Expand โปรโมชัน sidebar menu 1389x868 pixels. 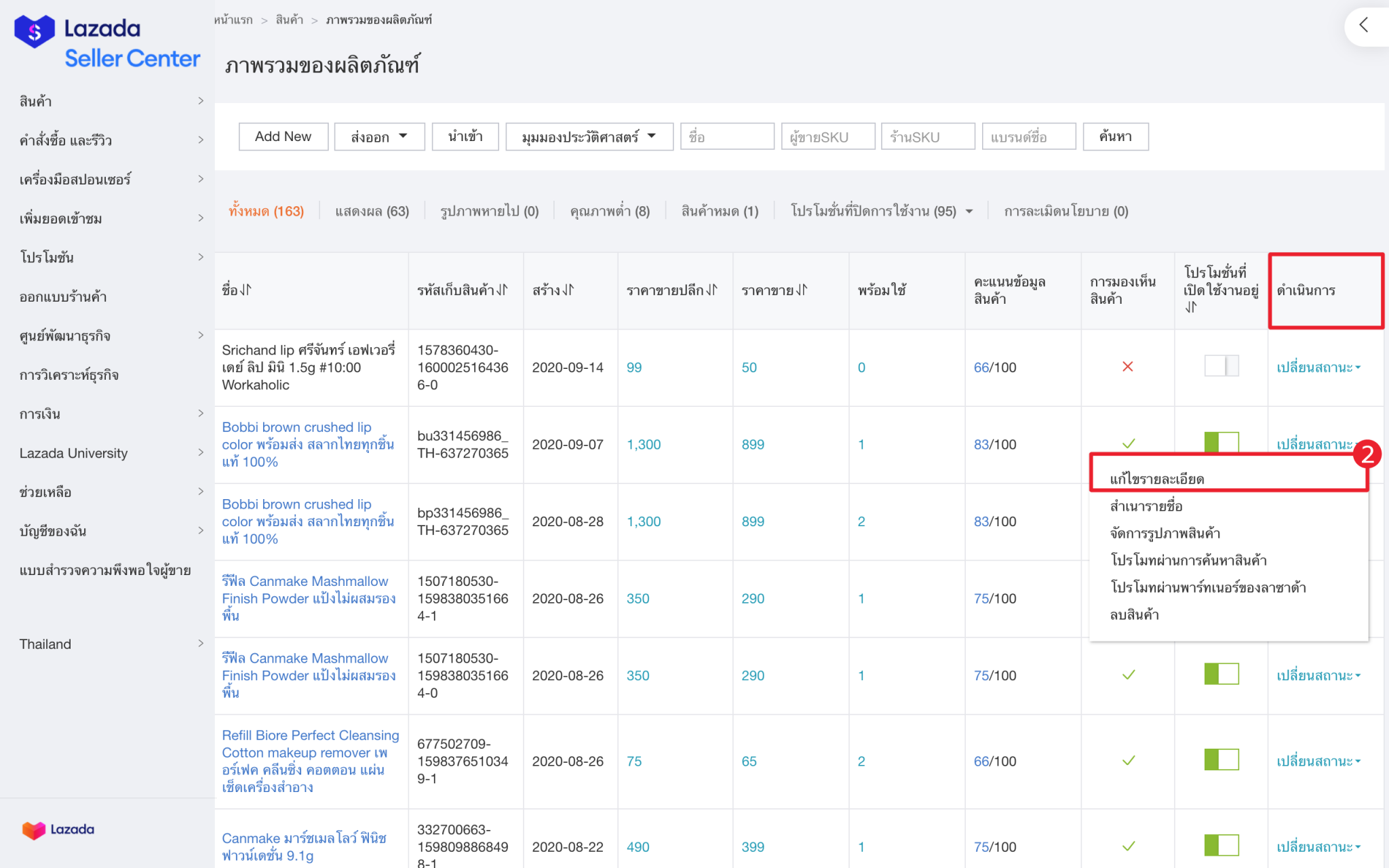click(x=111, y=257)
